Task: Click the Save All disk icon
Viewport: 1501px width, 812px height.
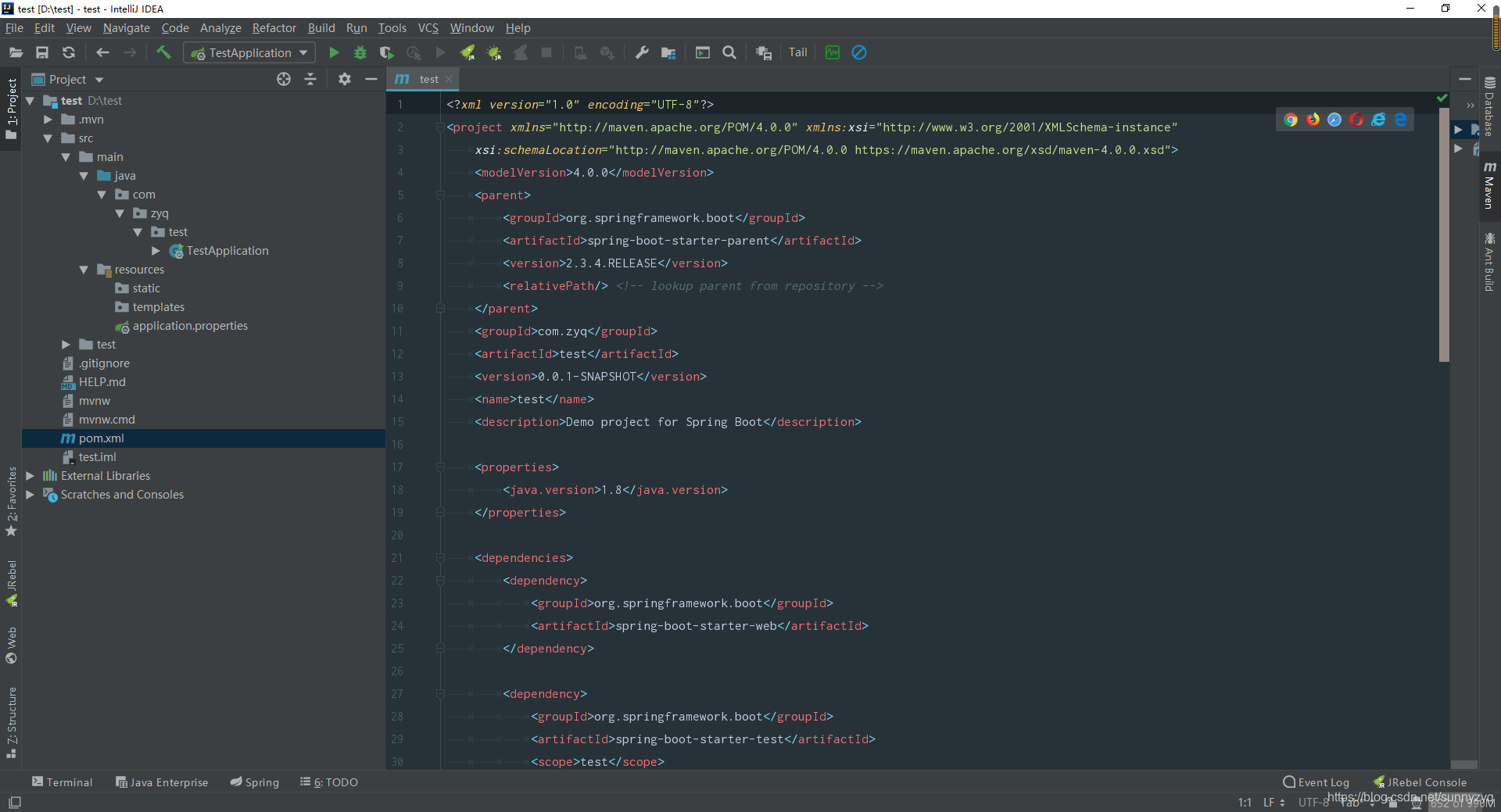Action: click(42, 52)
